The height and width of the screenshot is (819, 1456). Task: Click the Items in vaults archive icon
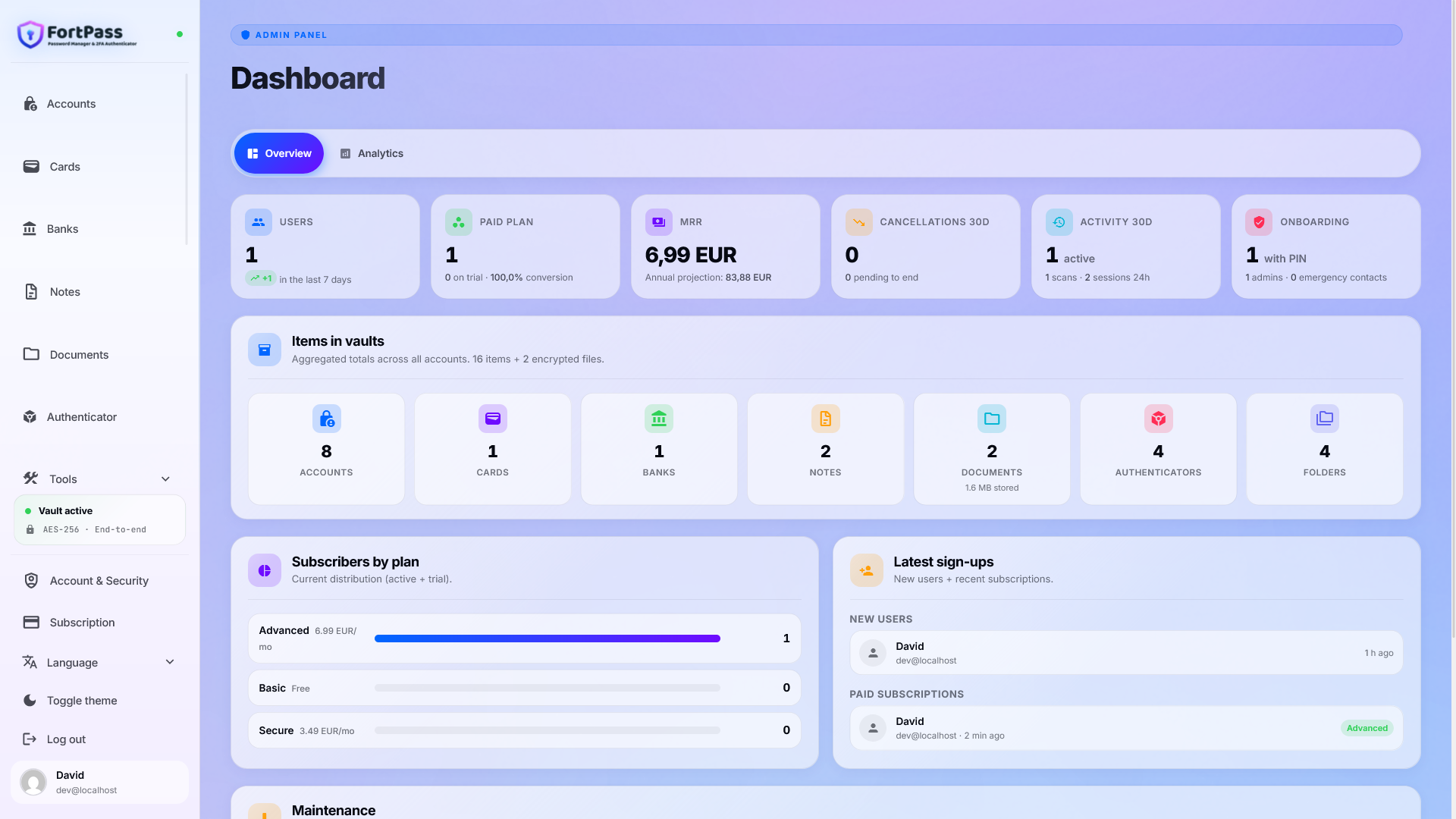pos(265,350)
